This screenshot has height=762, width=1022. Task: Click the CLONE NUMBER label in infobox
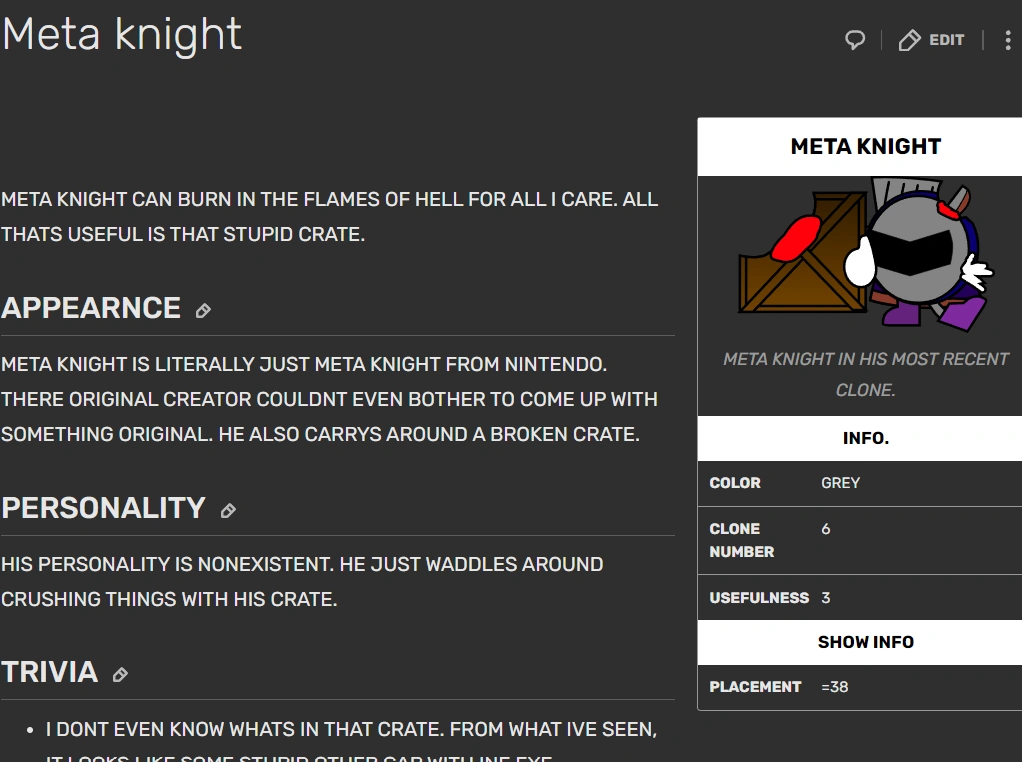pos(741,540)
